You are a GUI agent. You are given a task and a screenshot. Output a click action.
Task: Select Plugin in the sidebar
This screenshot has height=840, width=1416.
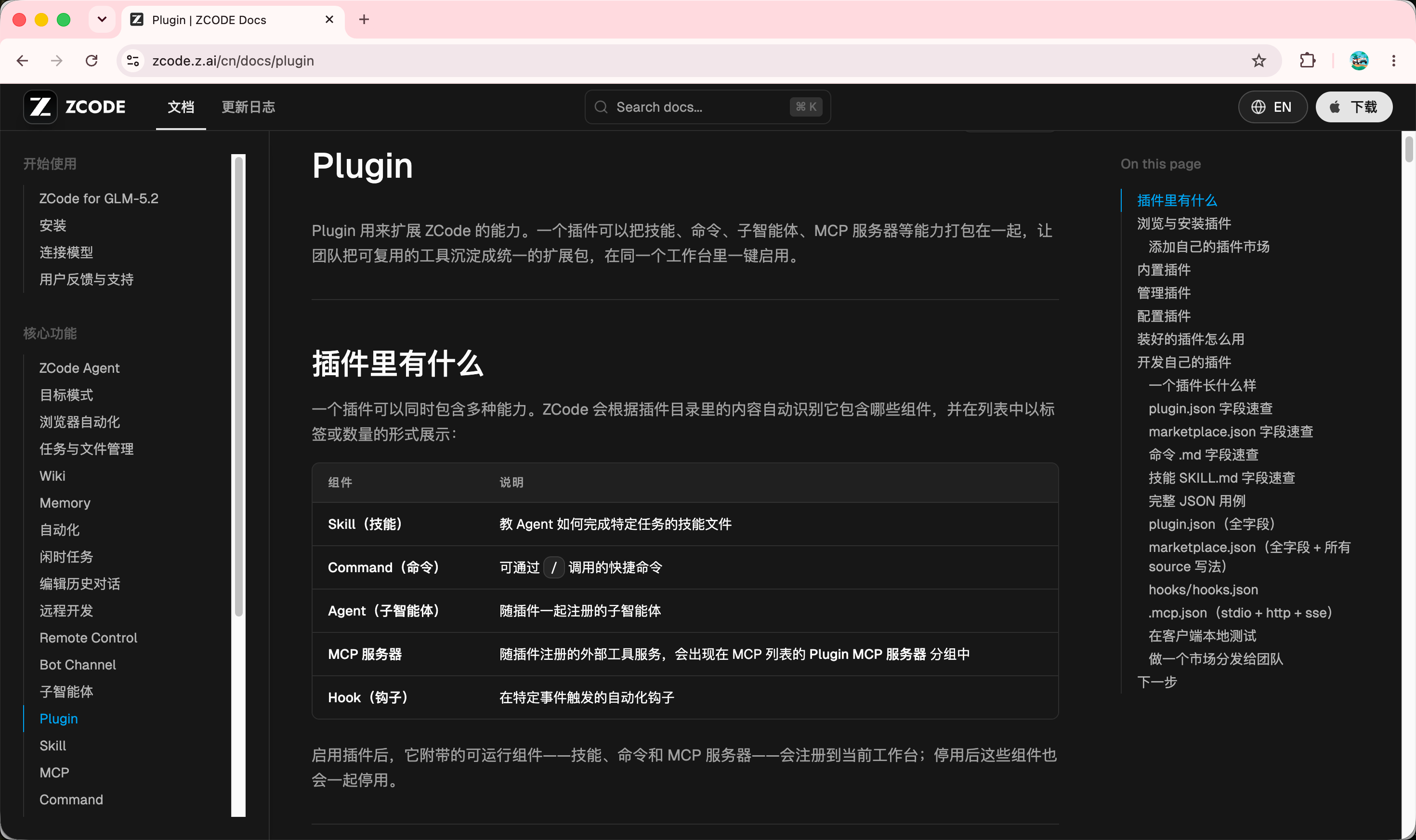[59, 719]
